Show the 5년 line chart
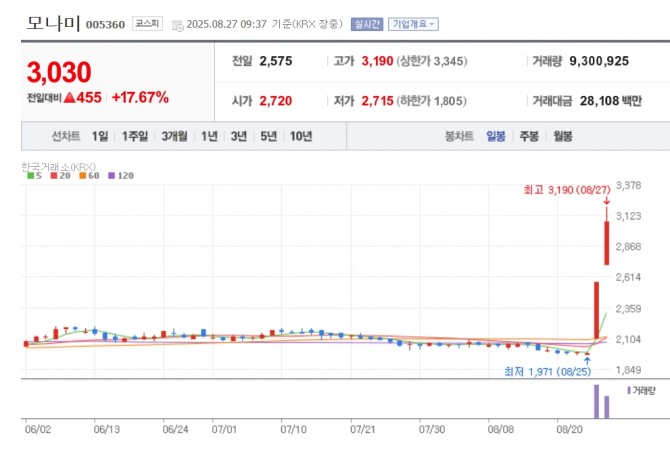 [x=269, y=136]
